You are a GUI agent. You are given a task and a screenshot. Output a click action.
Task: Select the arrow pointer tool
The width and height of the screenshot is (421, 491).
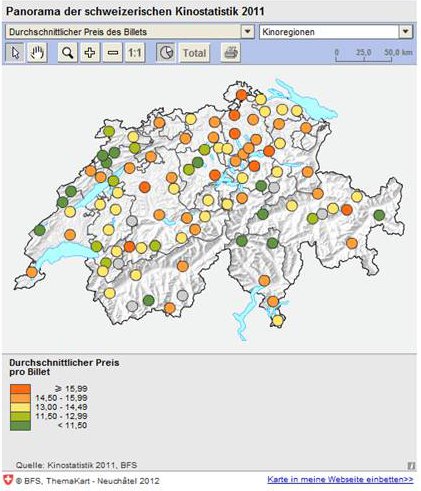click(x=15, y=53)
